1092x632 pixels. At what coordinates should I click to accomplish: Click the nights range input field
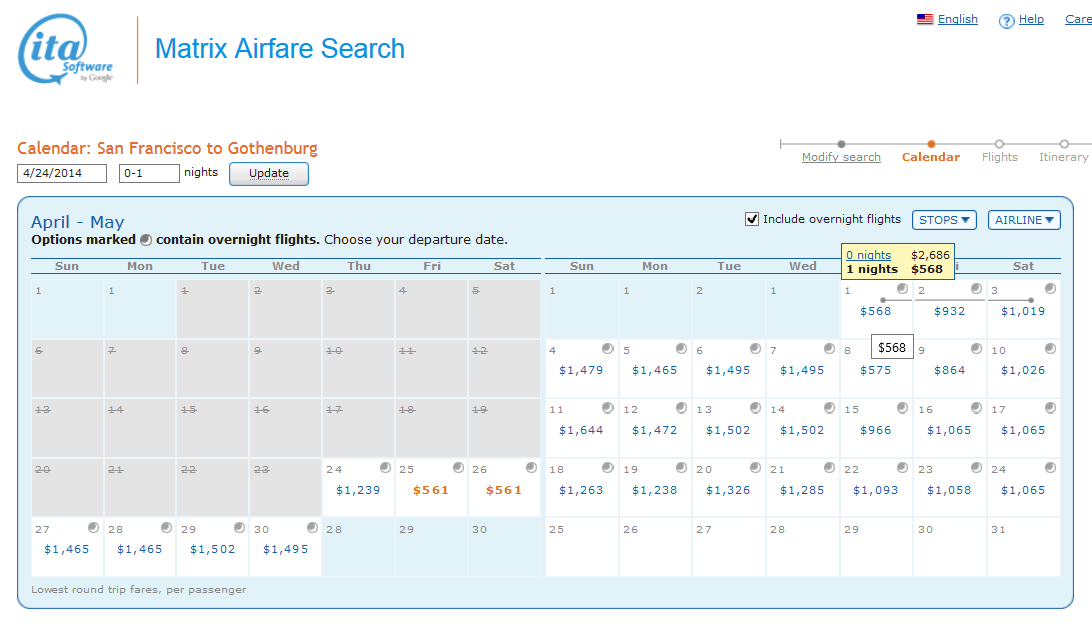click(149, 173)
